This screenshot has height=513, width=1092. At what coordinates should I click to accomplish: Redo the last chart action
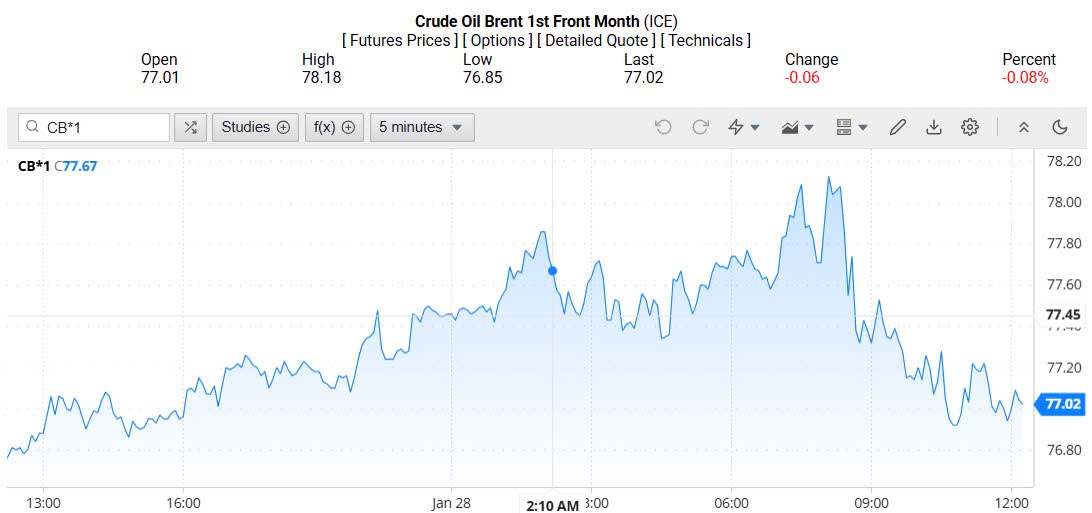point(700,127)
